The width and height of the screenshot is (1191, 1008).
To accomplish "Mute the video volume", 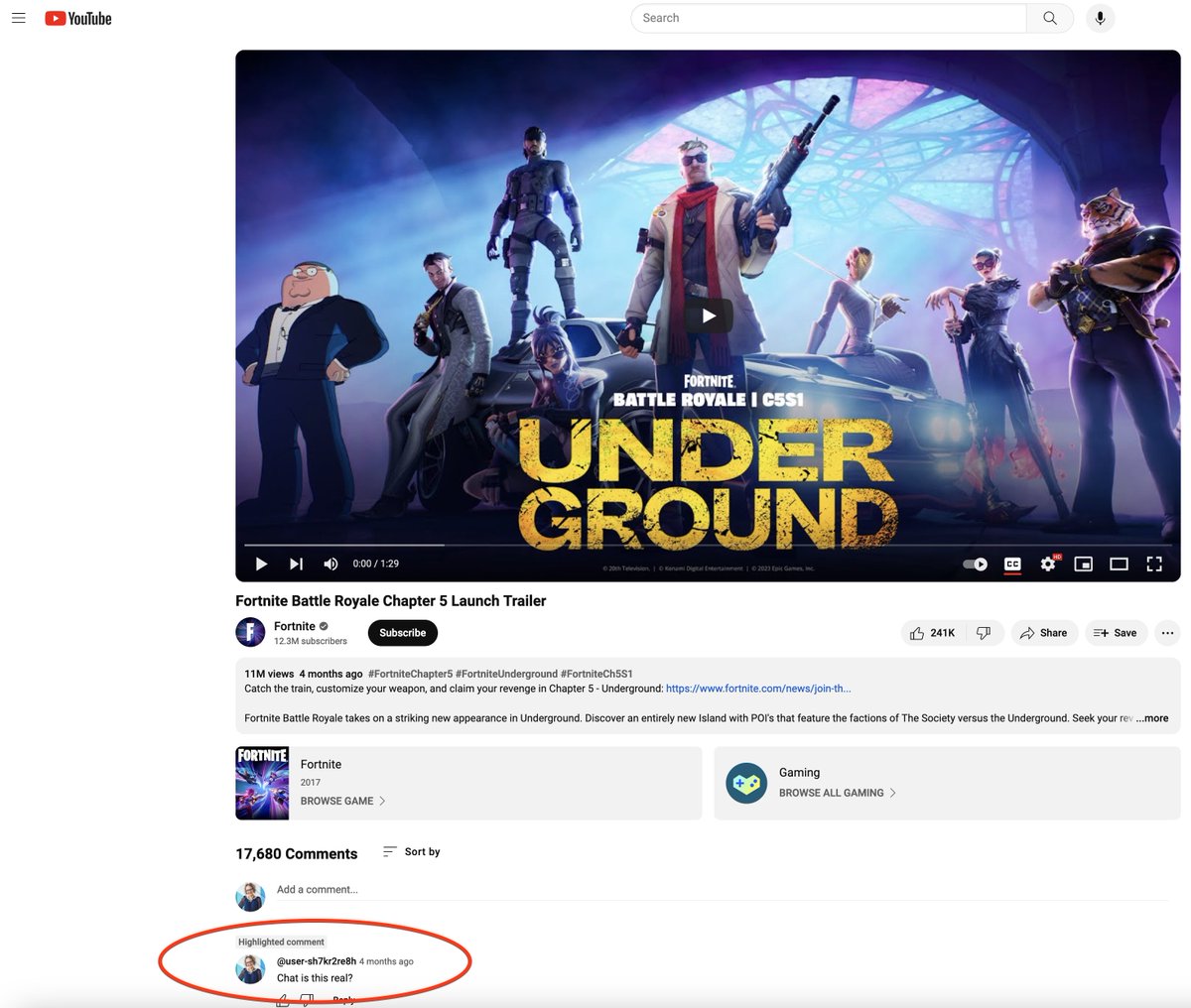I will [x=331, y=564].
